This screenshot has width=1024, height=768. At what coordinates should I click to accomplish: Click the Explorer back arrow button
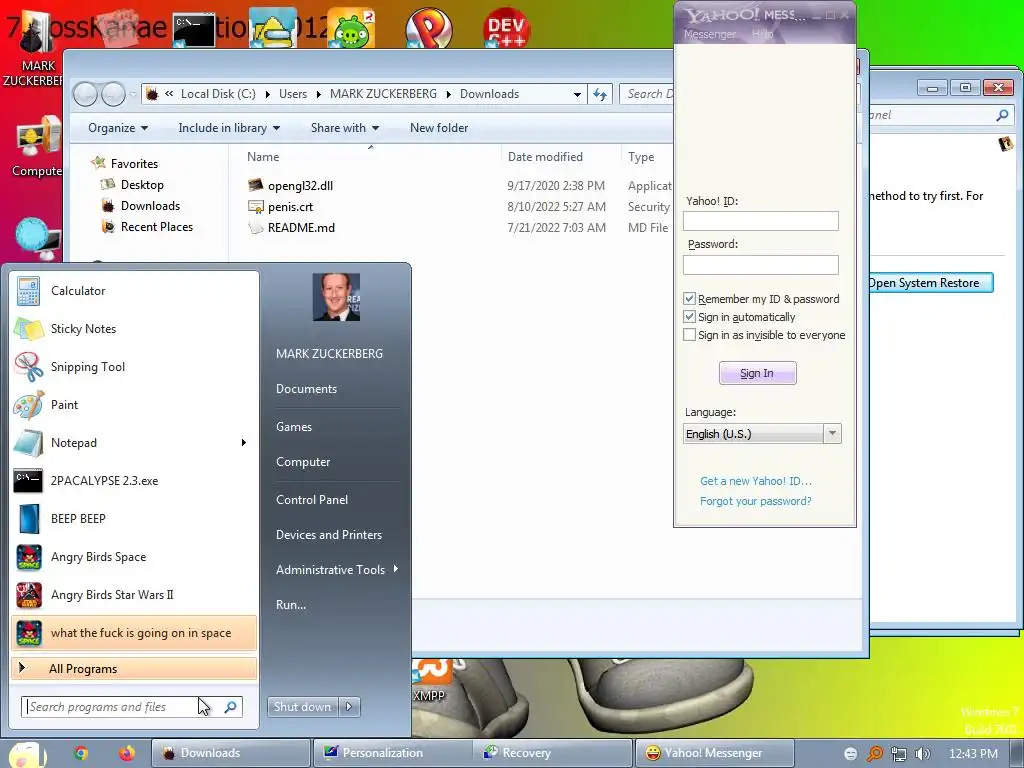pyautogui.click(x=86, y=94)
